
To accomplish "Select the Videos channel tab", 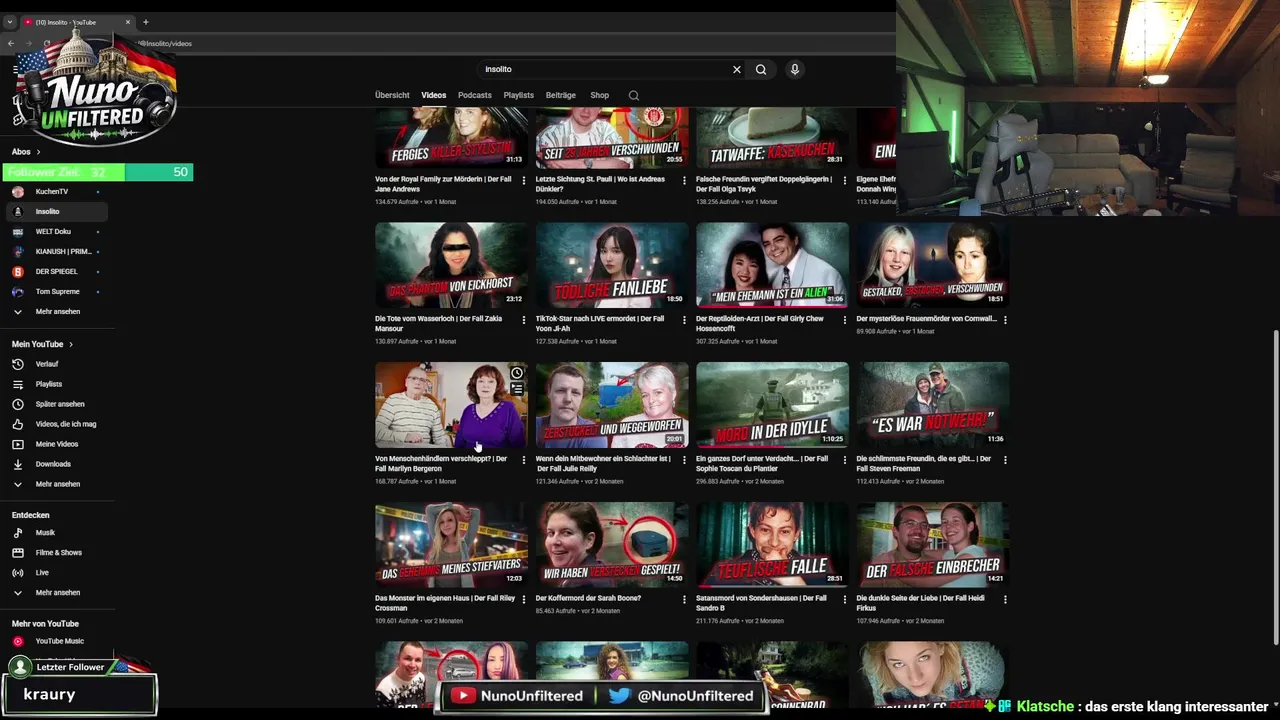I will pos(433,95).
